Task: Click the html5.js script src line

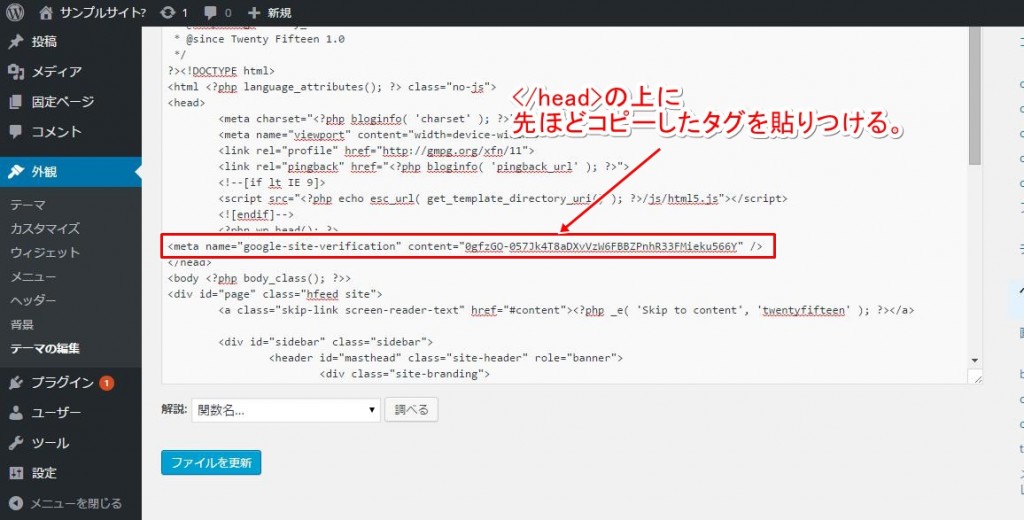Action: 503,199
